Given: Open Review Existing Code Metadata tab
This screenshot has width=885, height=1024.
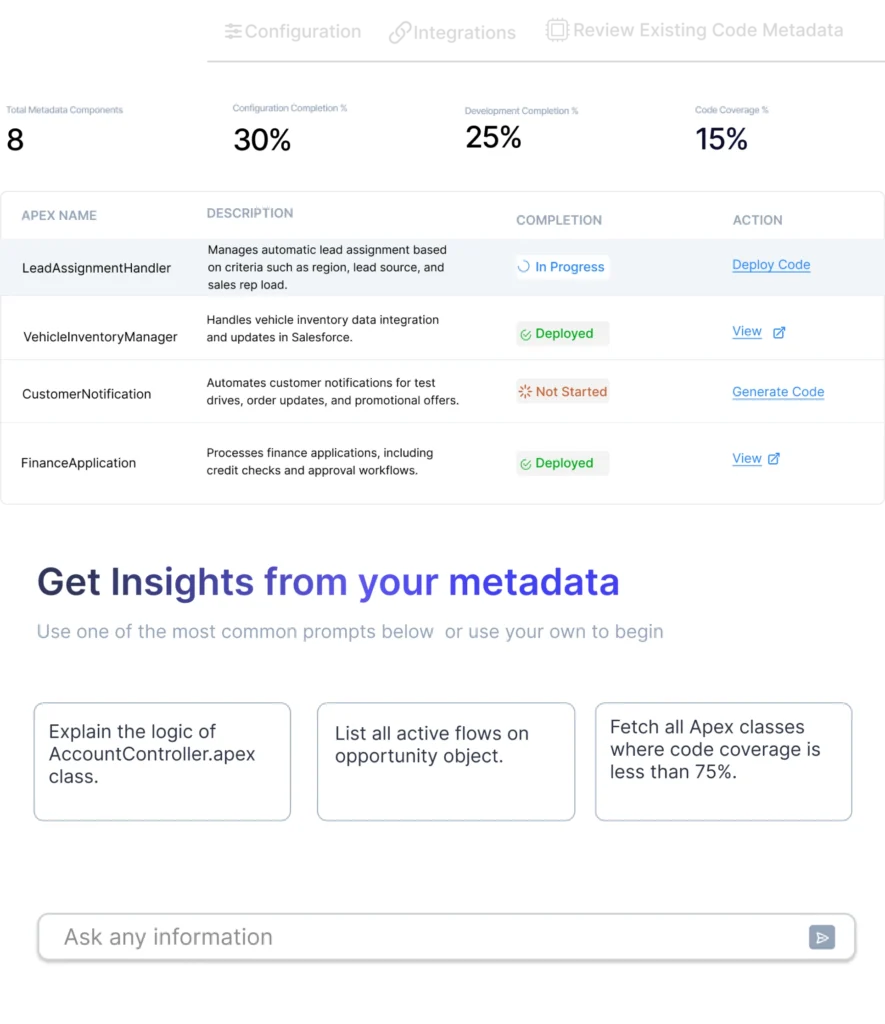Looking at the screenshot, I should coord(694,30).
